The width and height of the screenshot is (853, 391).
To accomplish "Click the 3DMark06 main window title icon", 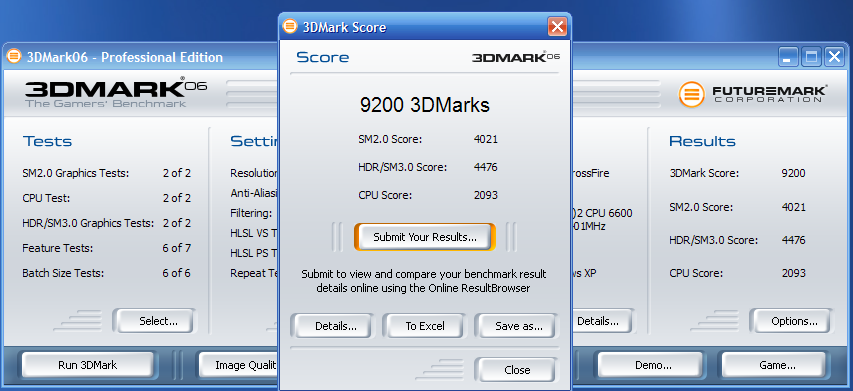I will 14,56.
